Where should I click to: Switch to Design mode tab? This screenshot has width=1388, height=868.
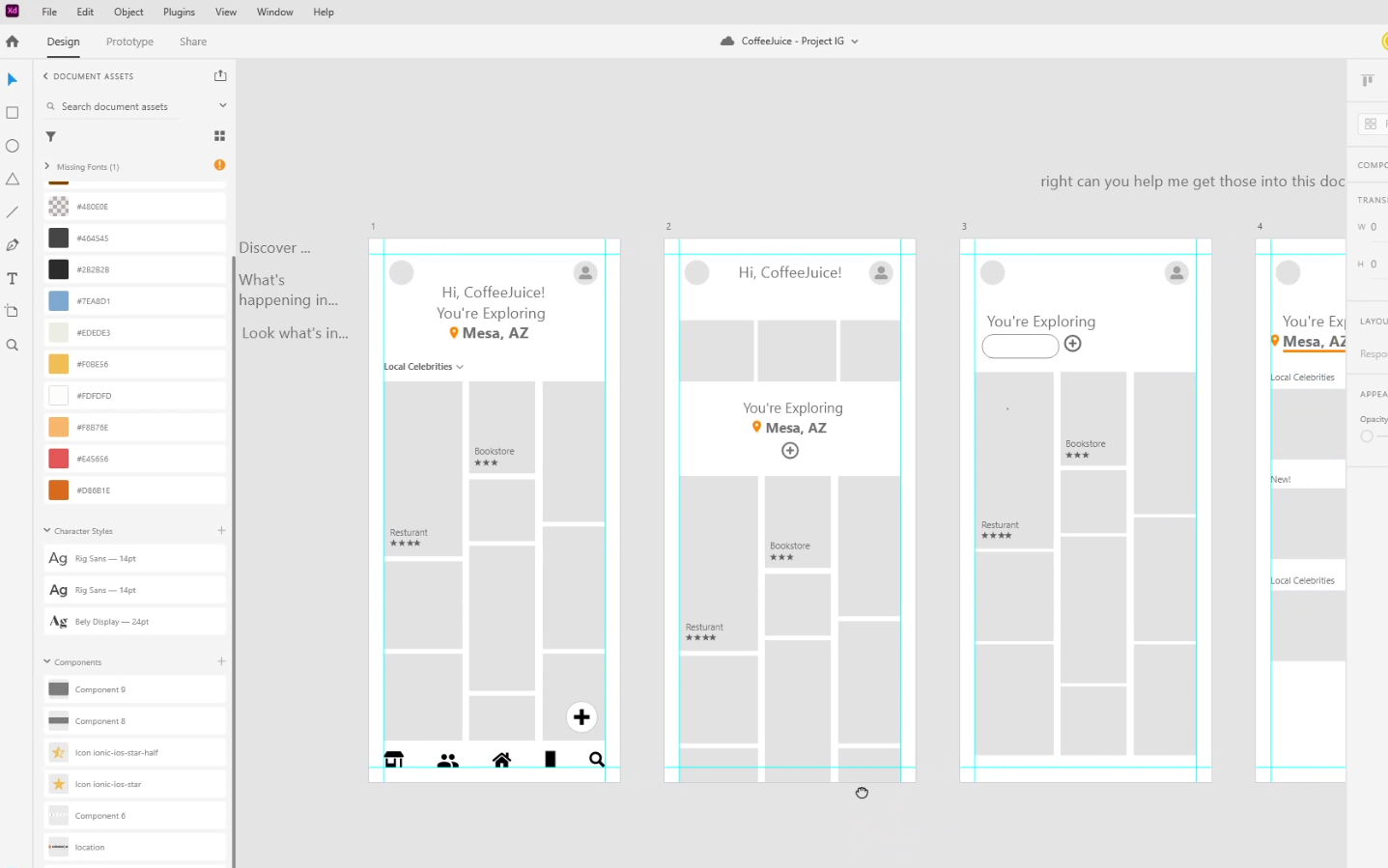(64, 42)
